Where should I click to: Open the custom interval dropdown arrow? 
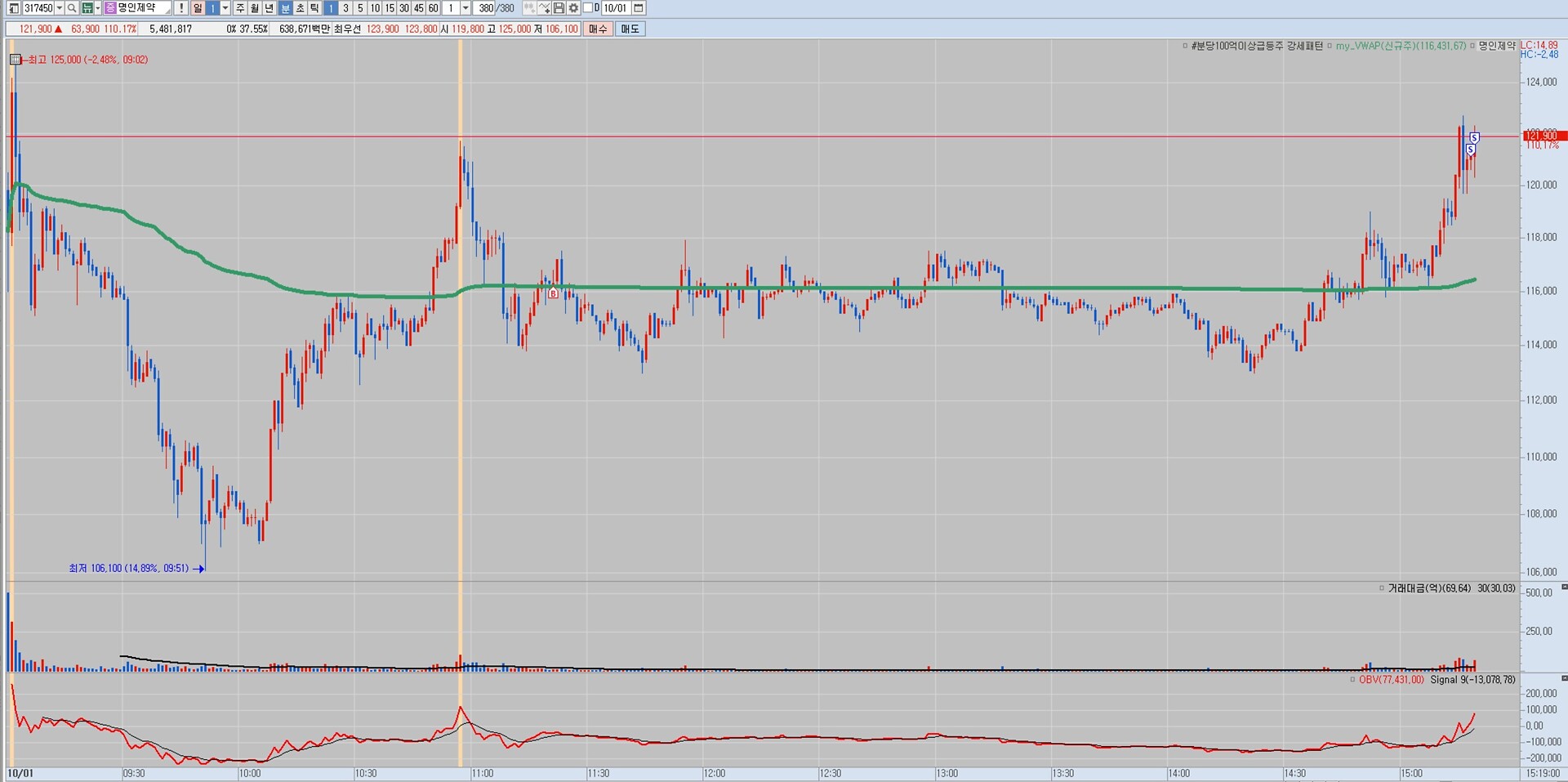(465, 8)
